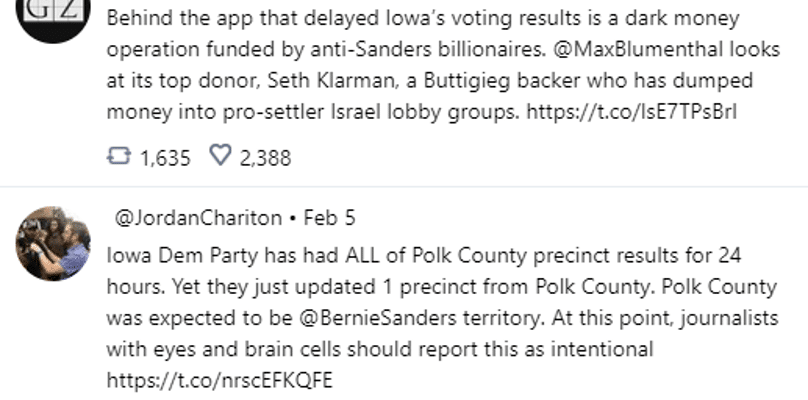
Task: Click the retweet icon under the Klarman tweet
Action: [119, 156]
